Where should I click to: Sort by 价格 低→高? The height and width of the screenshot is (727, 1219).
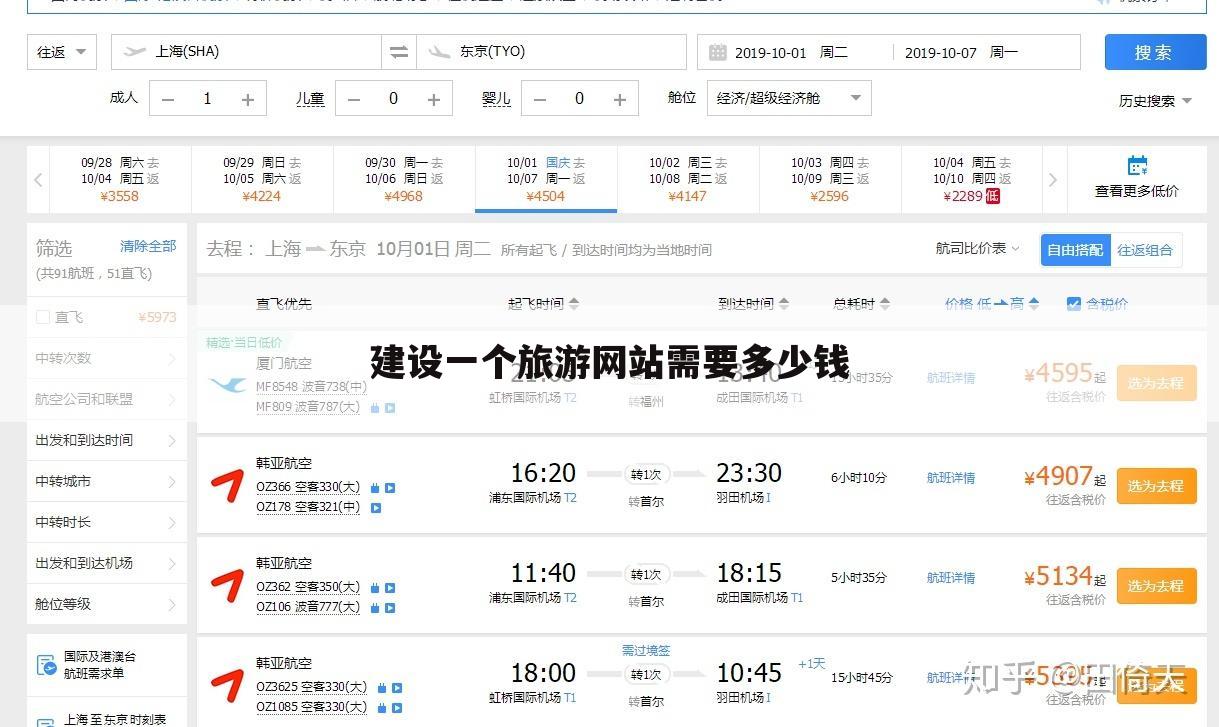pos(991,304)
